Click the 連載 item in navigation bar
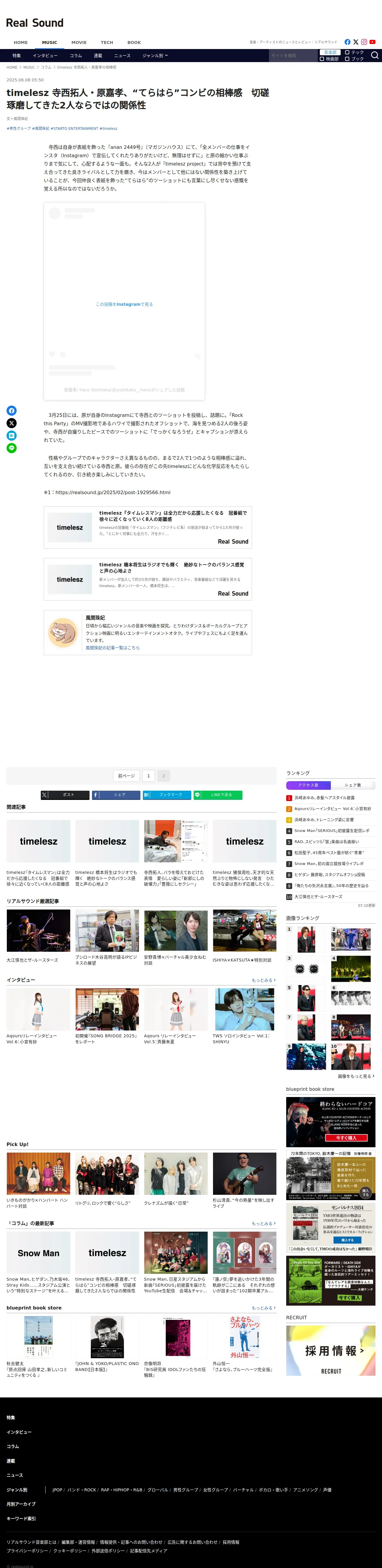Screen dimensions: 382x1568 (98, 55)
